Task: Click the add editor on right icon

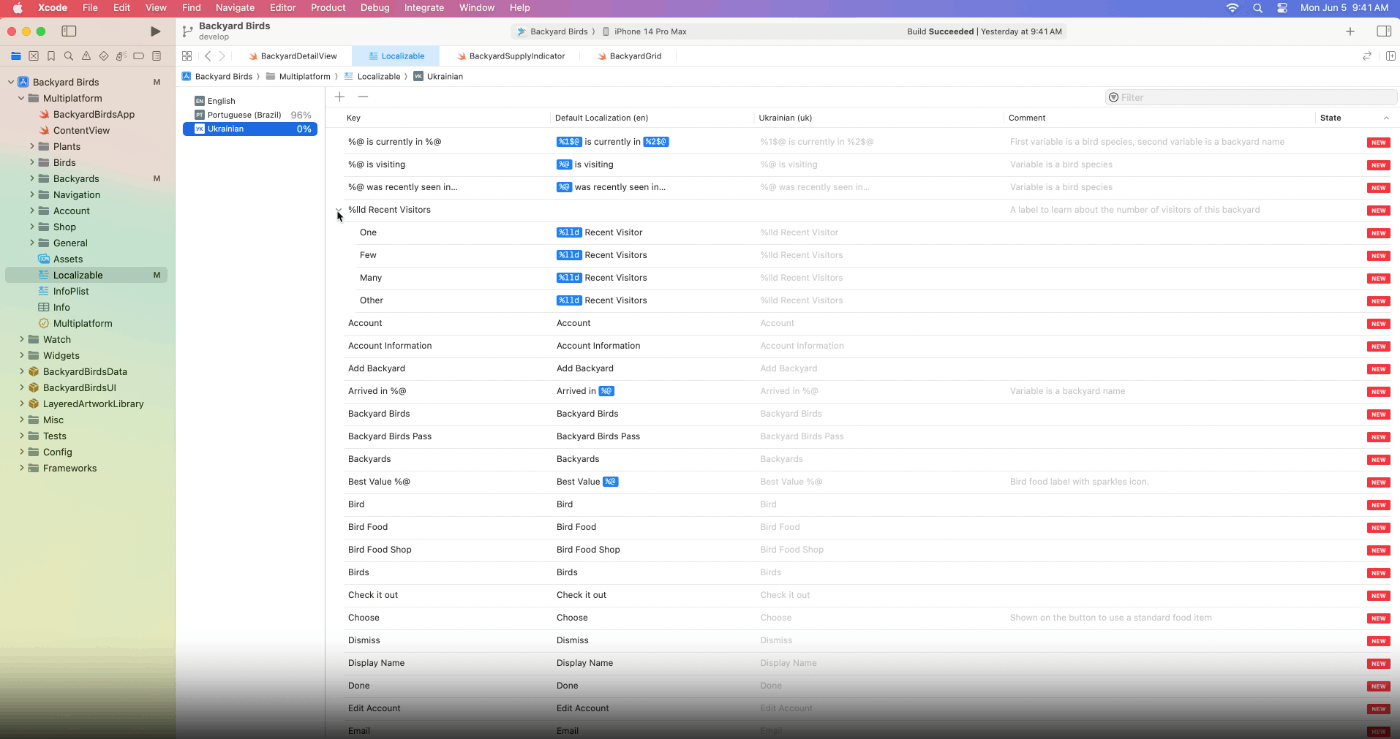Action: tap(1390, 56)
